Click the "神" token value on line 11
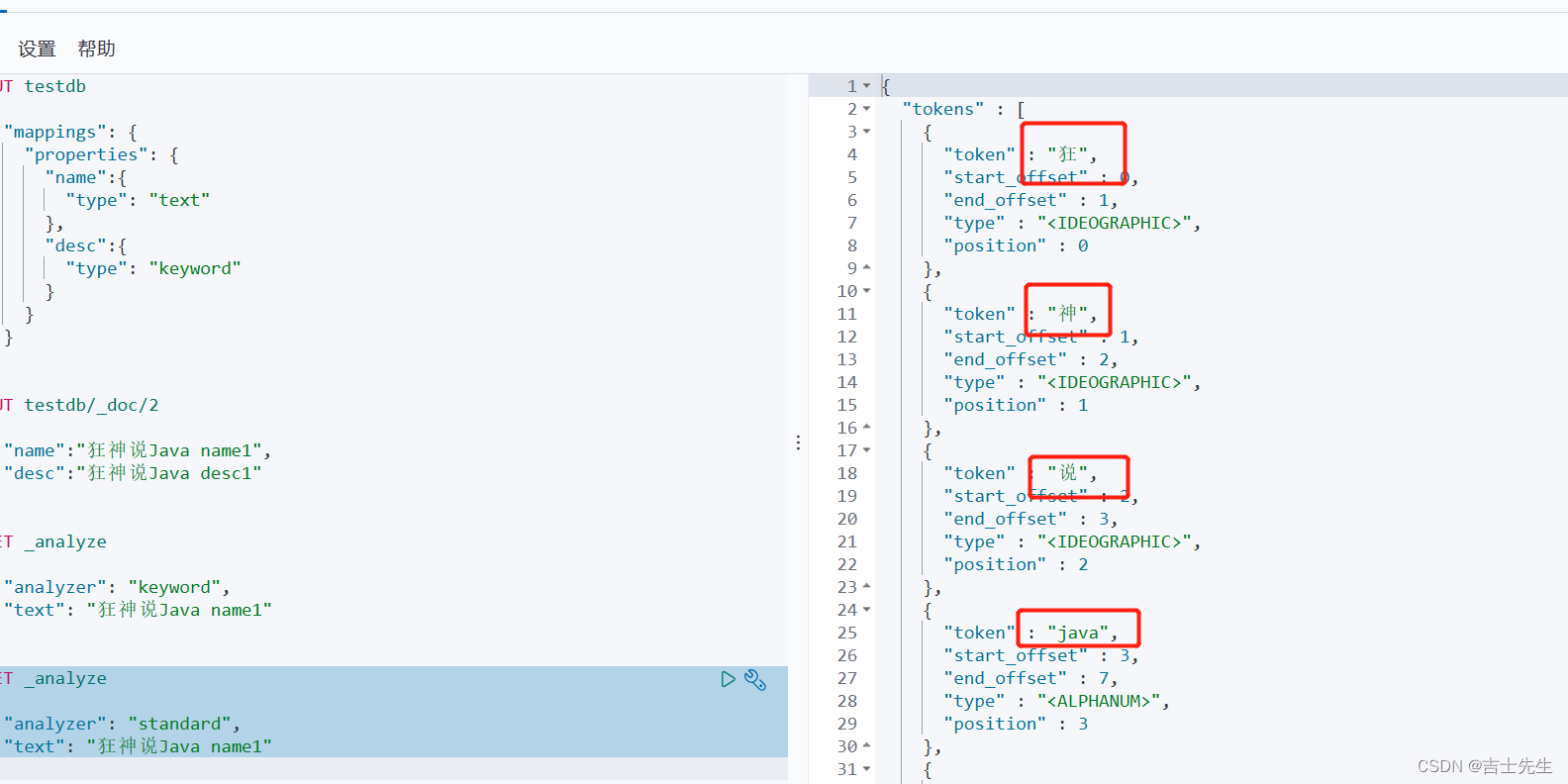This screenshot has width=1568, height=784. (x=1067, y=314)
